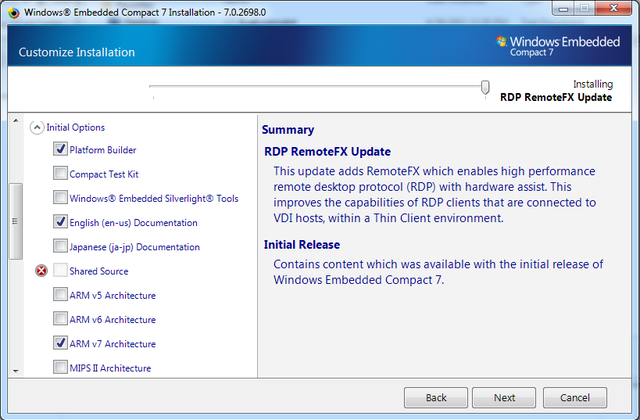Click the Initial Release summary heading
Screen dimensions: 640x420
[x=302, y=244]
